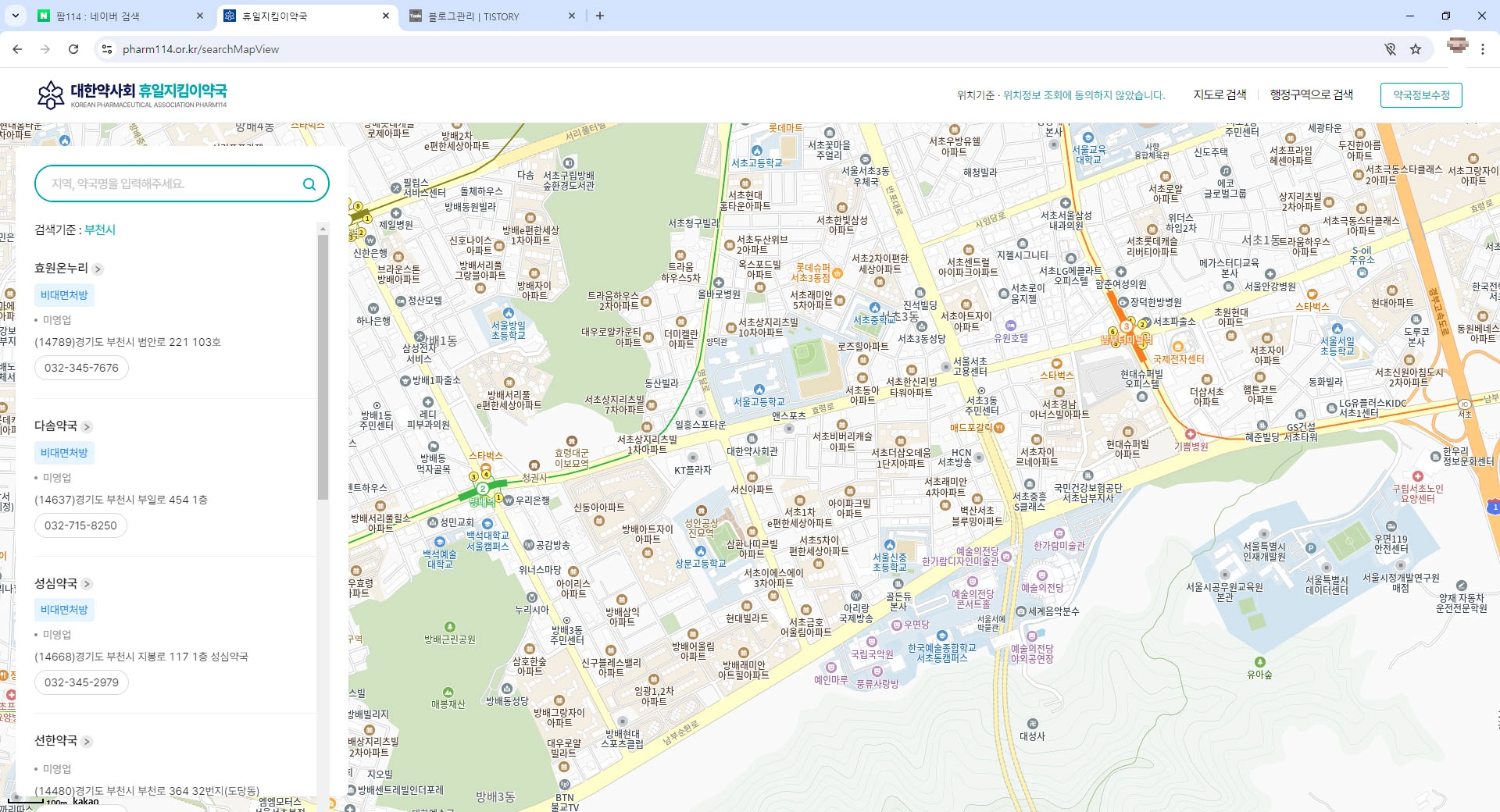Select the 휴일지킴이약국 browser tab
Viewport: 1500px width, 812px height.
pos(307,16)
